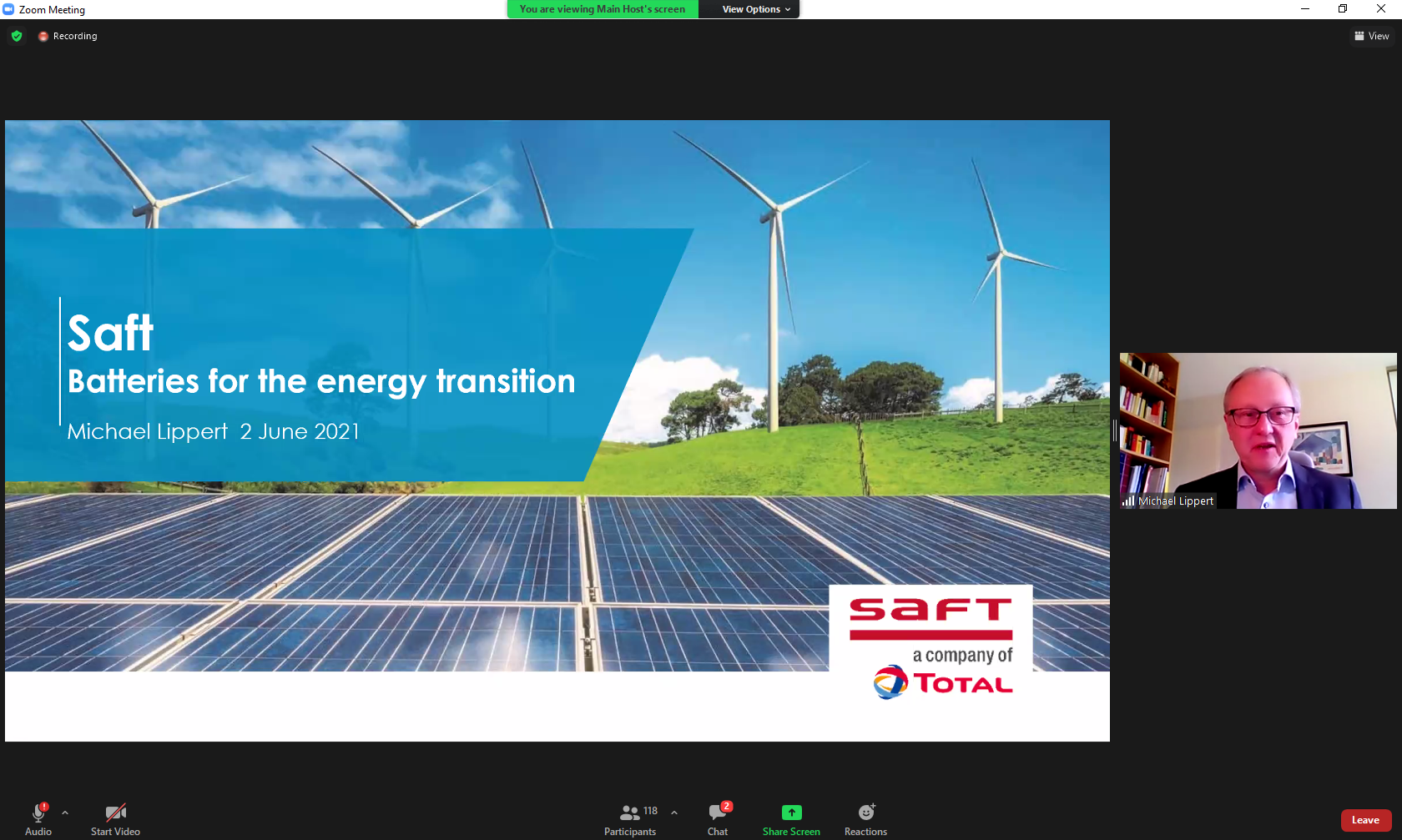Open the Reactions emoji menu
This screenshot has height=840, width=1402.
click(865, 812)
